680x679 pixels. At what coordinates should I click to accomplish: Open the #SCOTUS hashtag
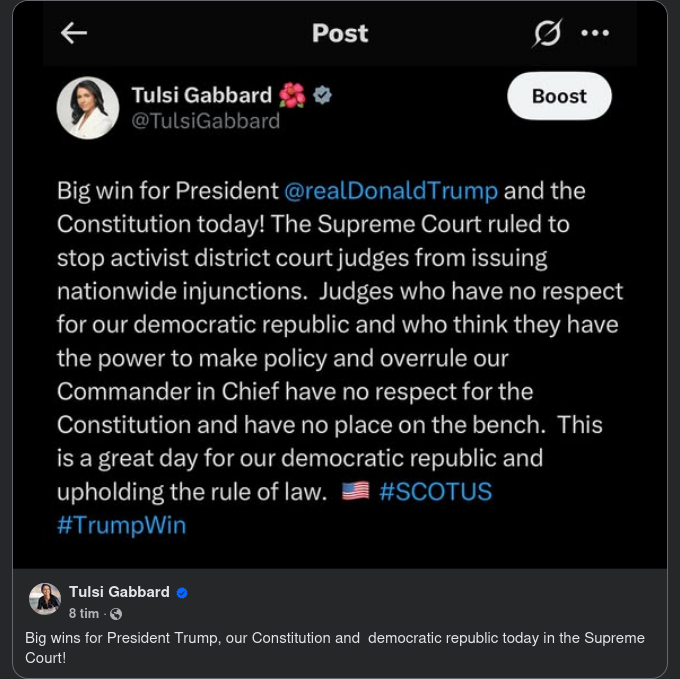pos(436,492)
